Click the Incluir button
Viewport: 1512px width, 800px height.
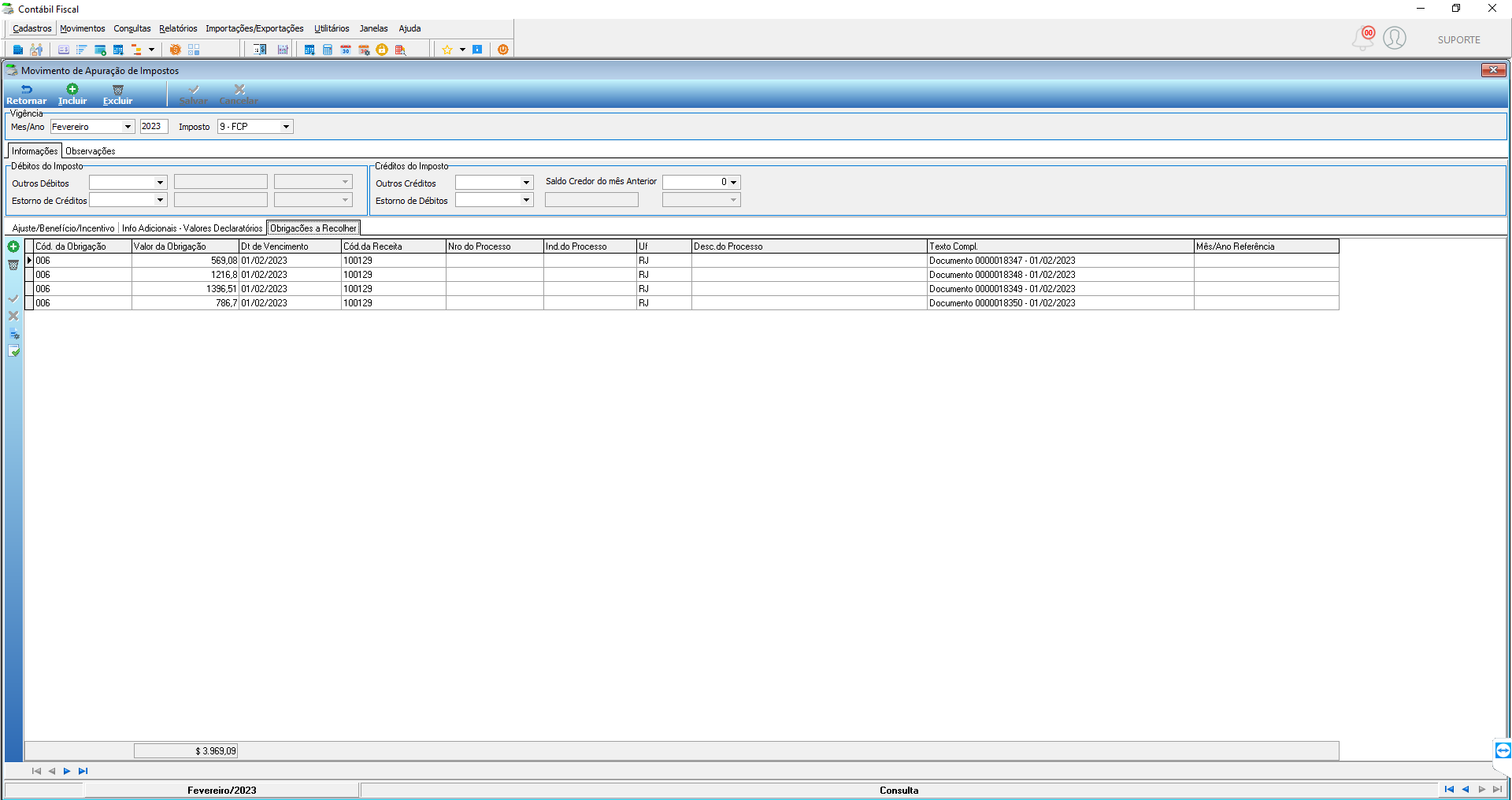pyautogui.click(x=72, y=94)
